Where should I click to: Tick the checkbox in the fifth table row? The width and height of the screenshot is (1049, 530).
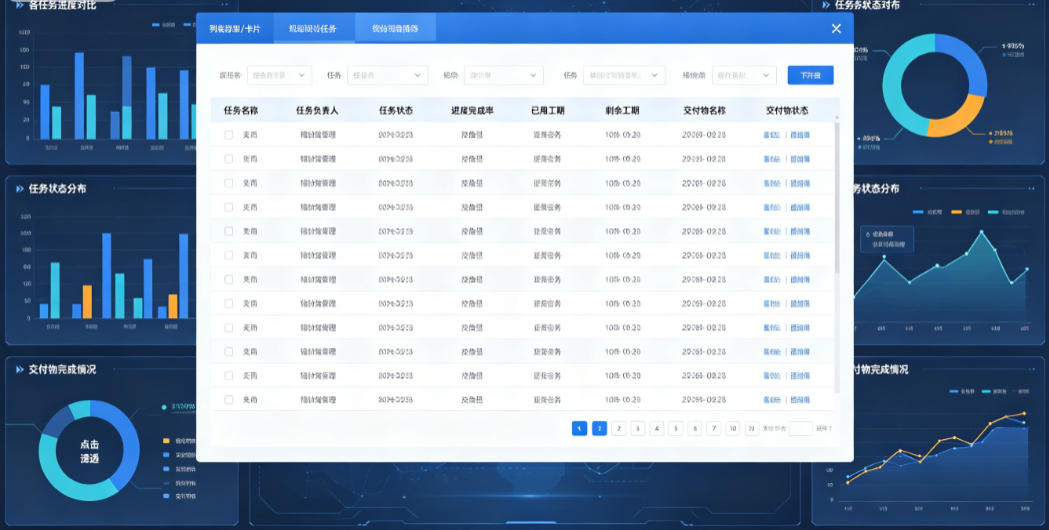click(x=229, y=231)
